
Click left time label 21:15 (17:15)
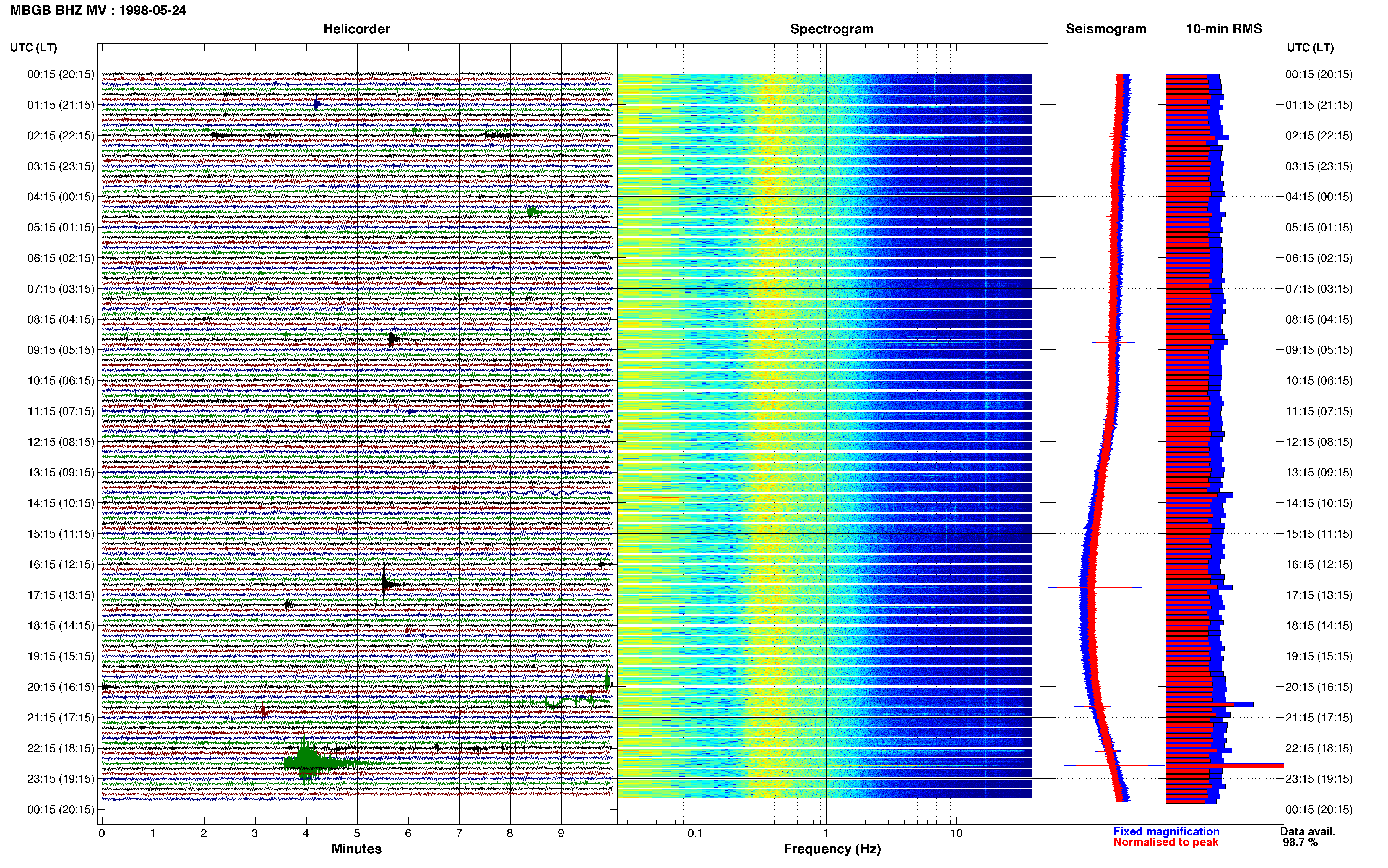point(61,717)
